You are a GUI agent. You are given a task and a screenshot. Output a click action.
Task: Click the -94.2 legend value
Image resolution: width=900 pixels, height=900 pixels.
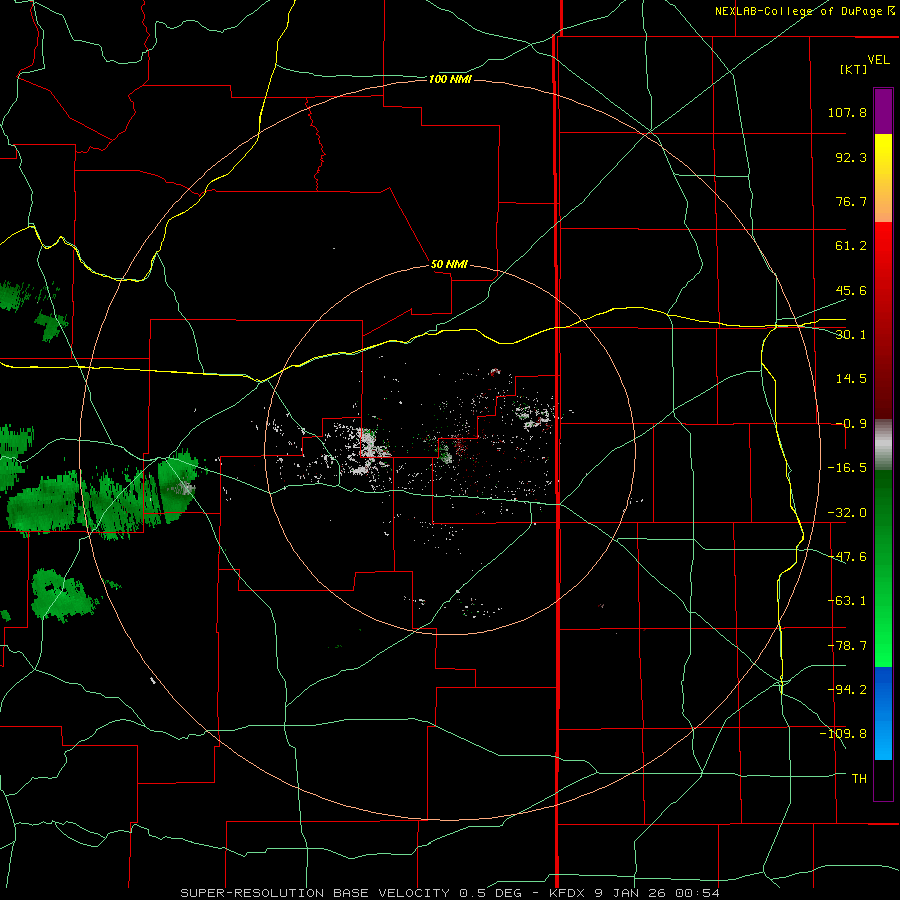pos(847,689)
